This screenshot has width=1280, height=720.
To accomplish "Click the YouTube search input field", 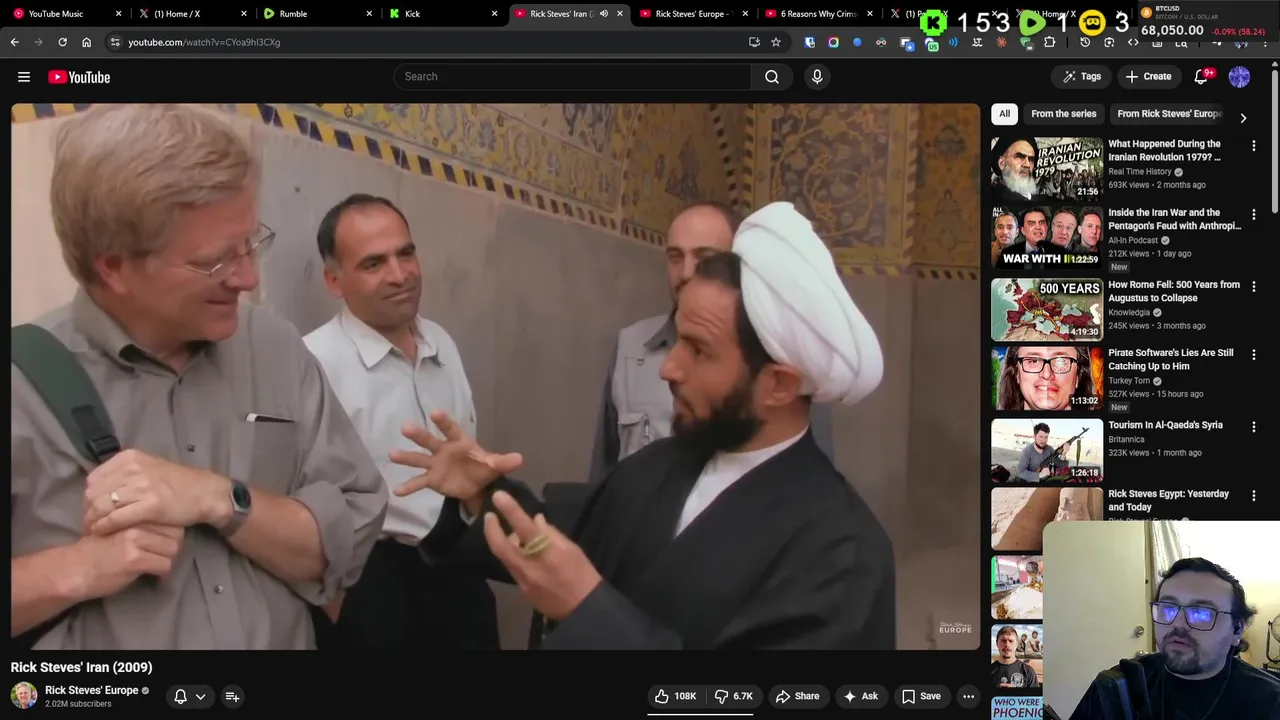I will click(x=572, y=77).
